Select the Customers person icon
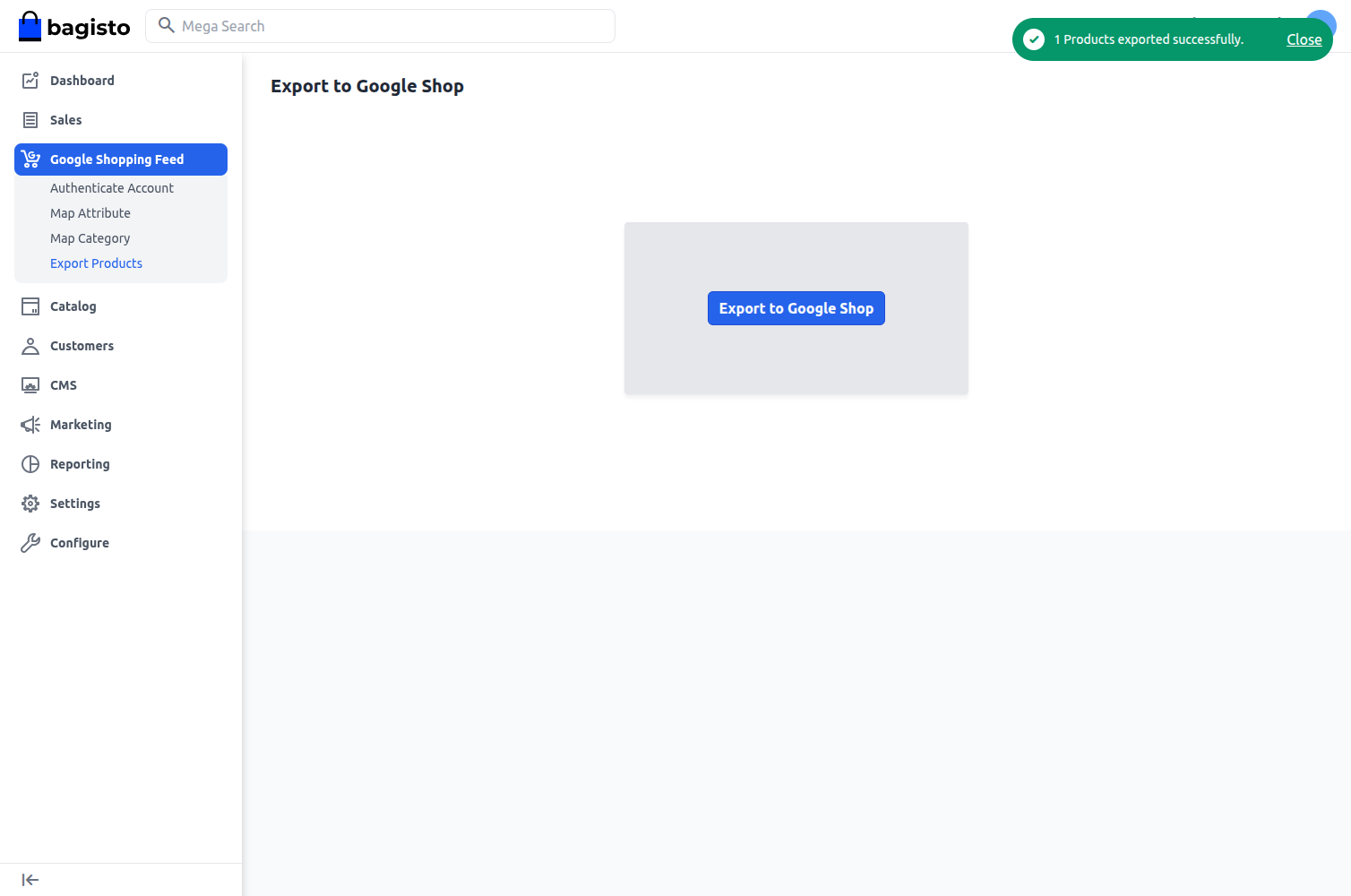 [30, 345]
